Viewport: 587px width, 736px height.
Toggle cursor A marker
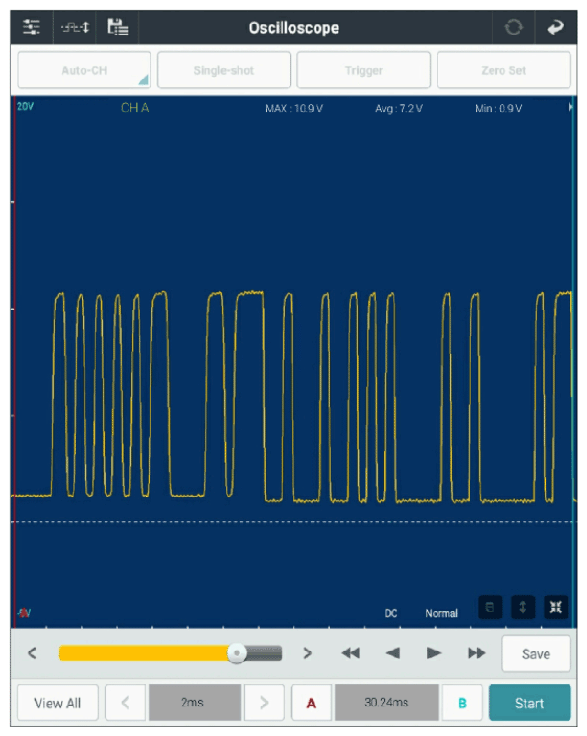click(311, 703)
